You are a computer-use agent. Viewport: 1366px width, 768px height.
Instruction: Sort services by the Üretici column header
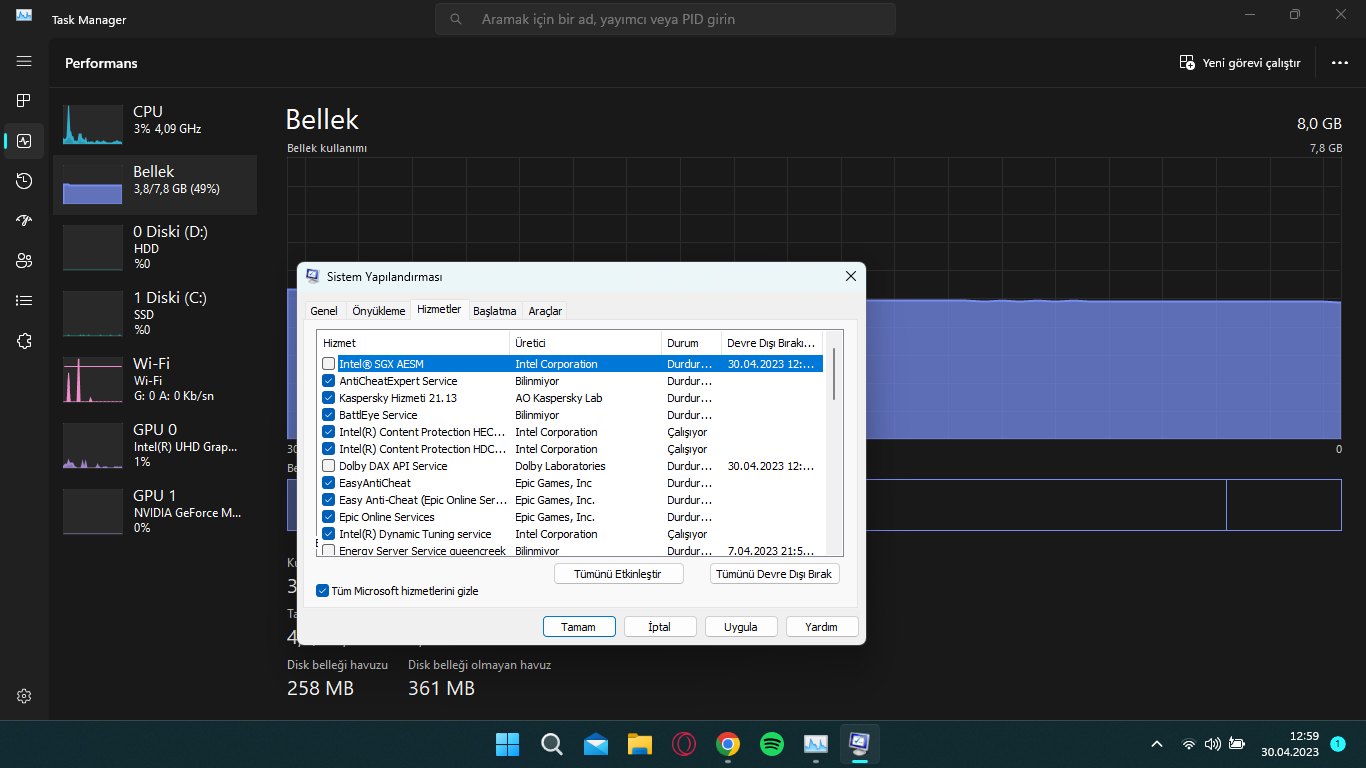tap(585, 343)
